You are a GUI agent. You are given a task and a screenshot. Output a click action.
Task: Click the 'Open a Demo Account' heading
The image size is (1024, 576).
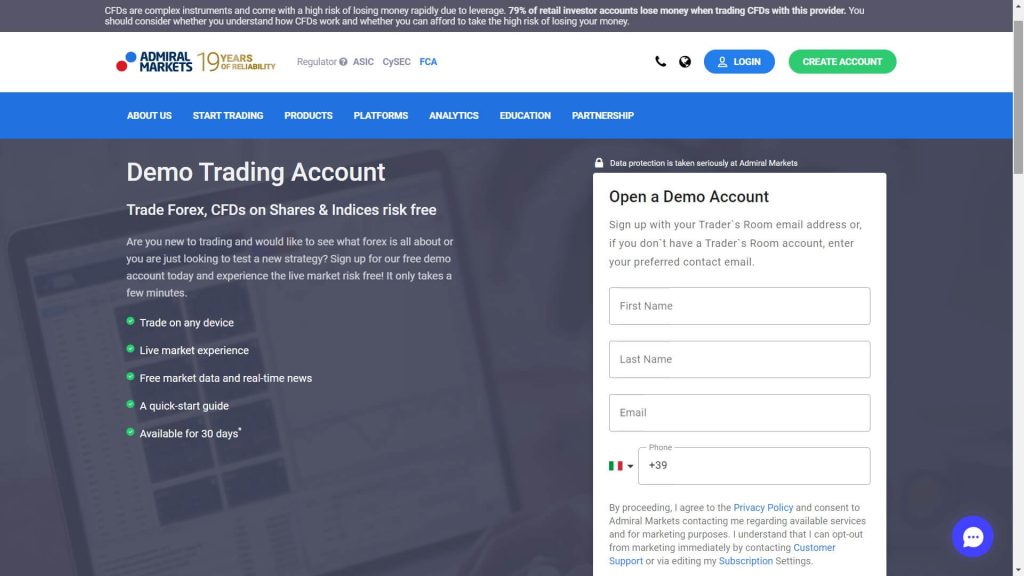(x=688, y=197)
